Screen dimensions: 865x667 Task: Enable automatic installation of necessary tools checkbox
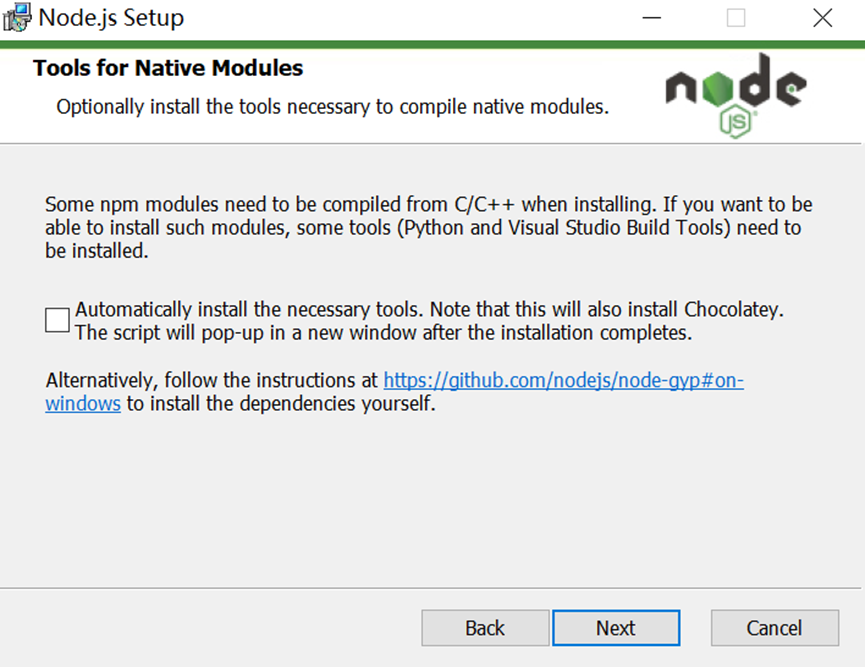pyautogui.click(x=57, y=320)
